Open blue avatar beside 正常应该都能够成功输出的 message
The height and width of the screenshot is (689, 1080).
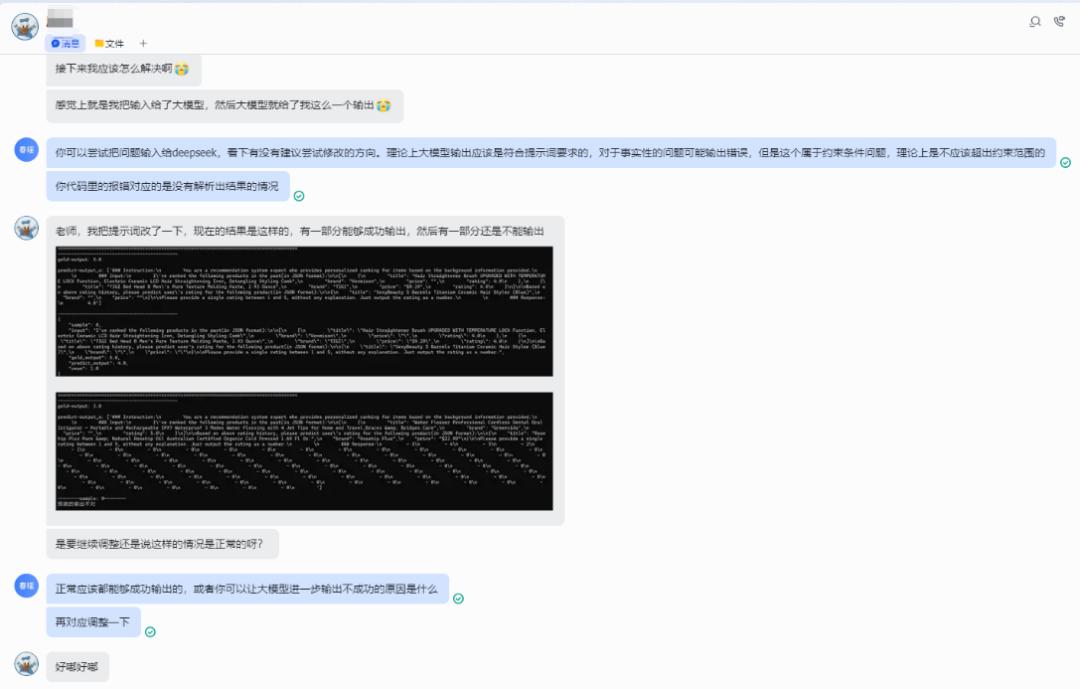pyautogui.click(x=26, y=586)
